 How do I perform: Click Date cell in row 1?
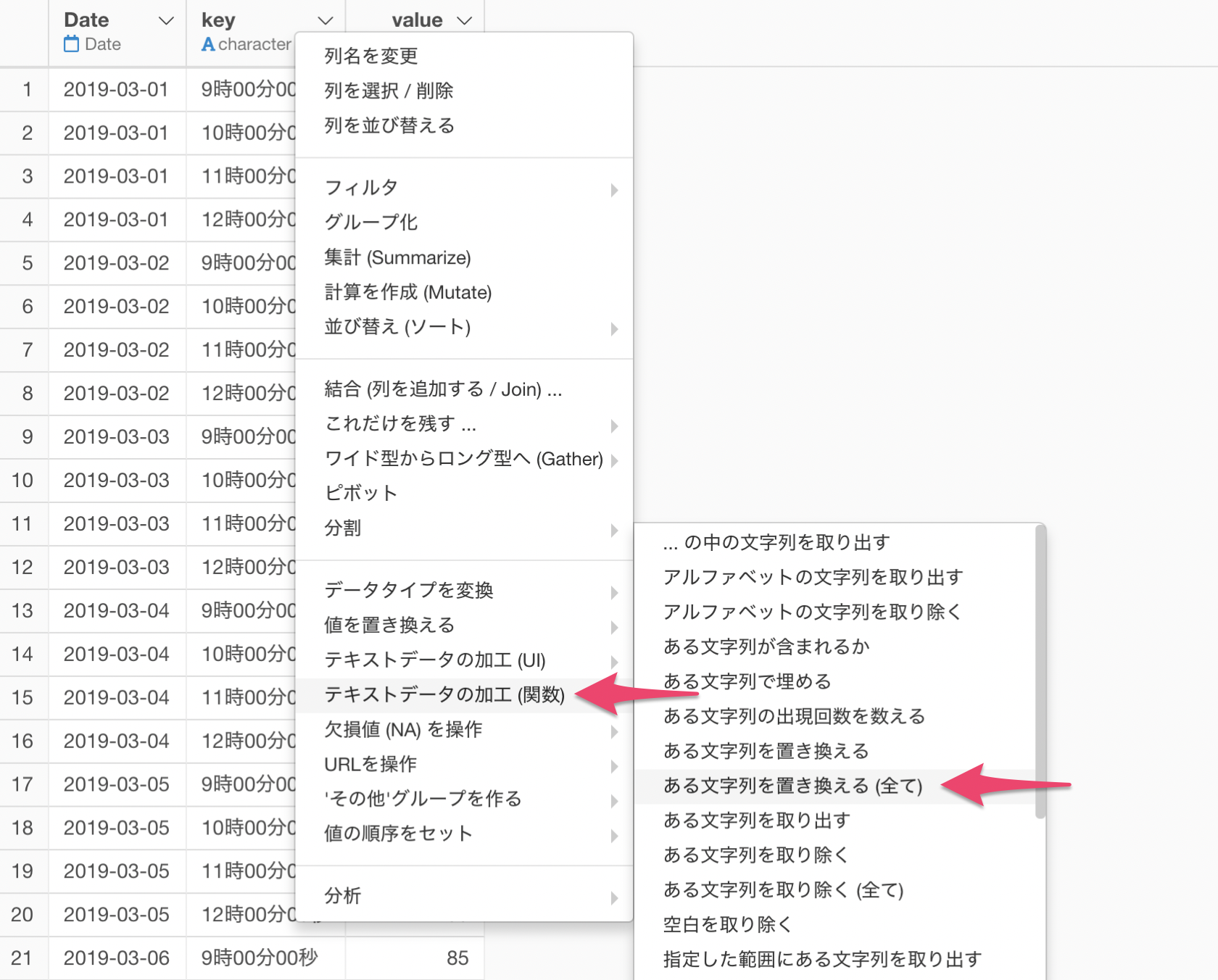pos(117,90)
